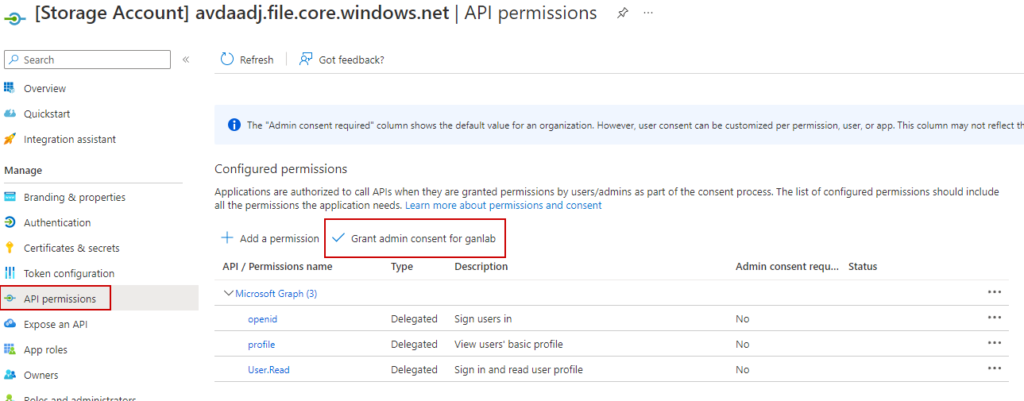This screenshot has width=1024, height=401.
Task: Open the API permissions menu item
Action: (60, 298)
